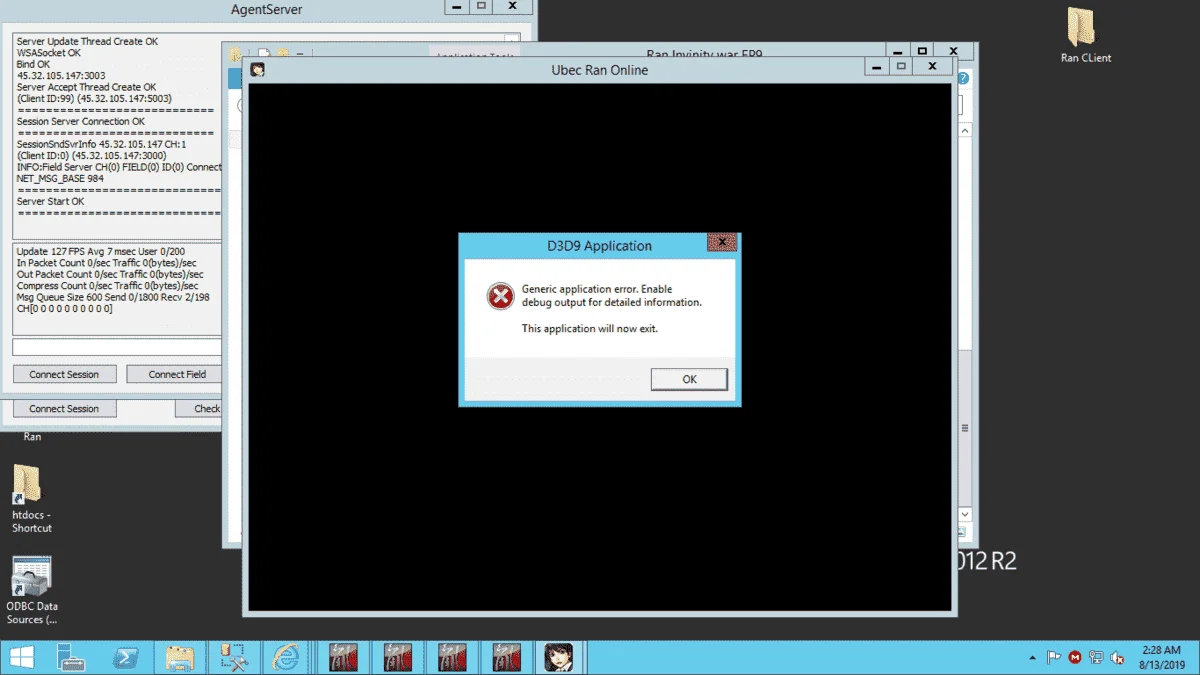Maximize the AgentServer window

coord(482,6)
